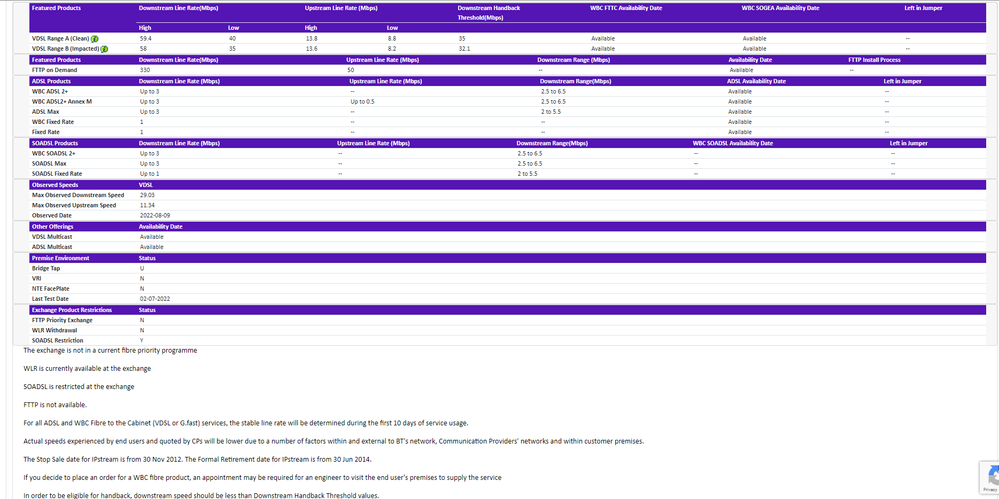Select the 'VDSL Range A (Clean)' row label
999x499 pixels.
coord(61,39)
